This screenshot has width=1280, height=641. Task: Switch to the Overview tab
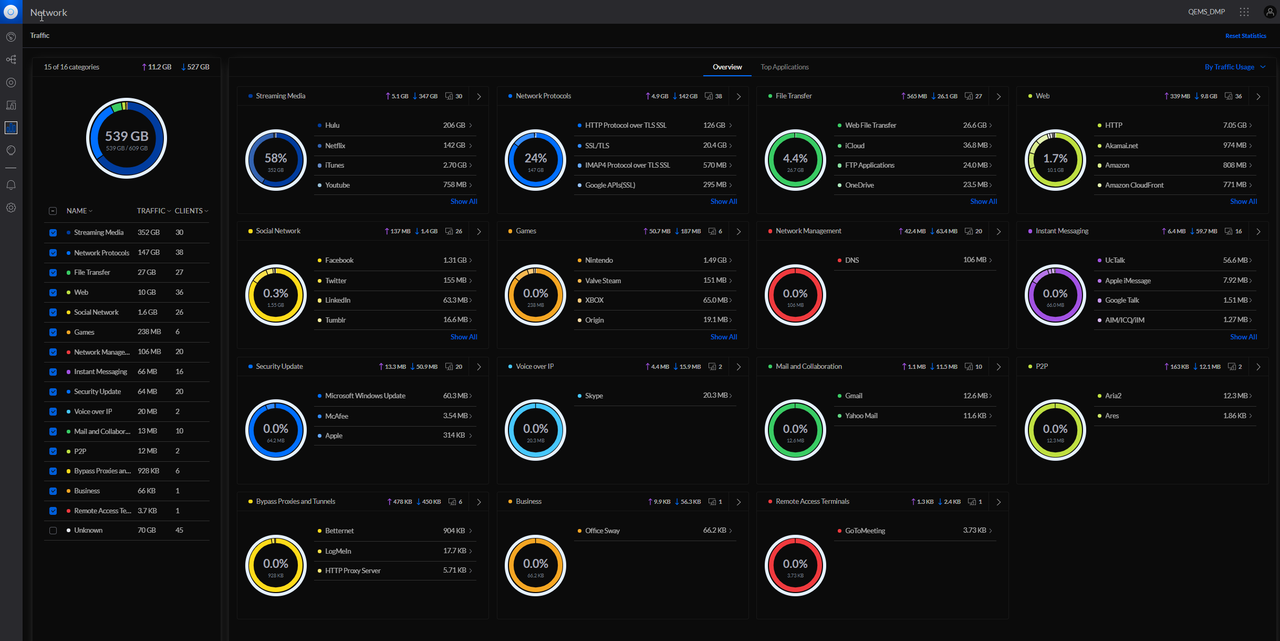pyautogui.click(x=727, y=67)
